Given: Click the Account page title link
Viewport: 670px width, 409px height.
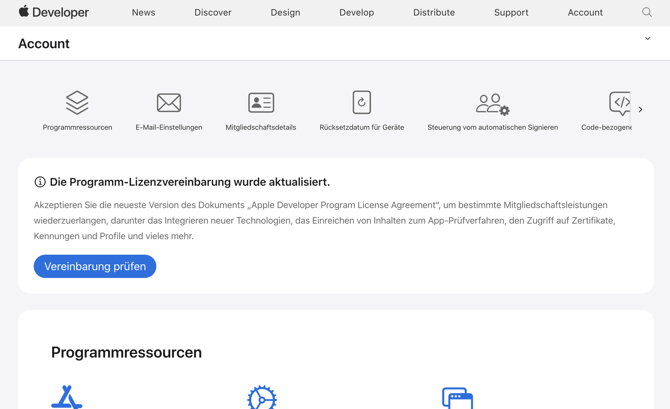Looking at the screenshot, I should (x=44, y=44).
